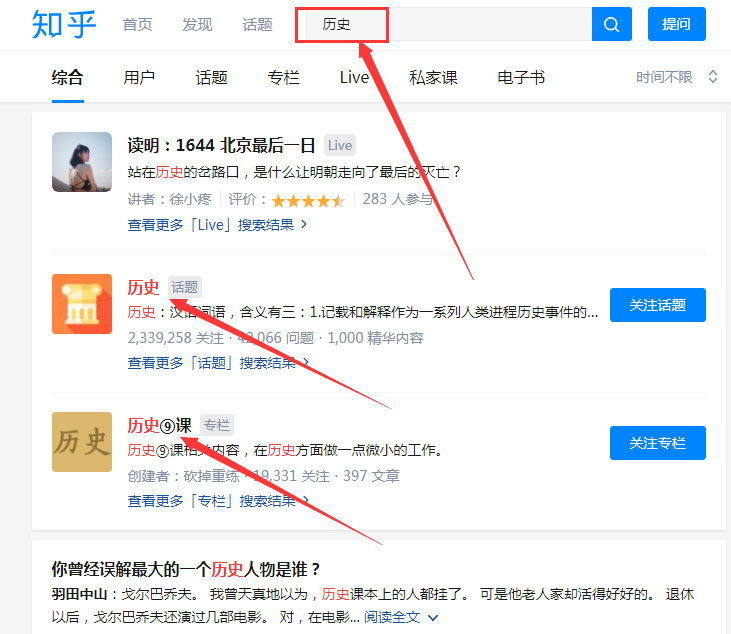The width and height of the screenshot is (731, 634).
Task: Click chevron after 「Live」搜索结果
Action: tap(304, 225)
